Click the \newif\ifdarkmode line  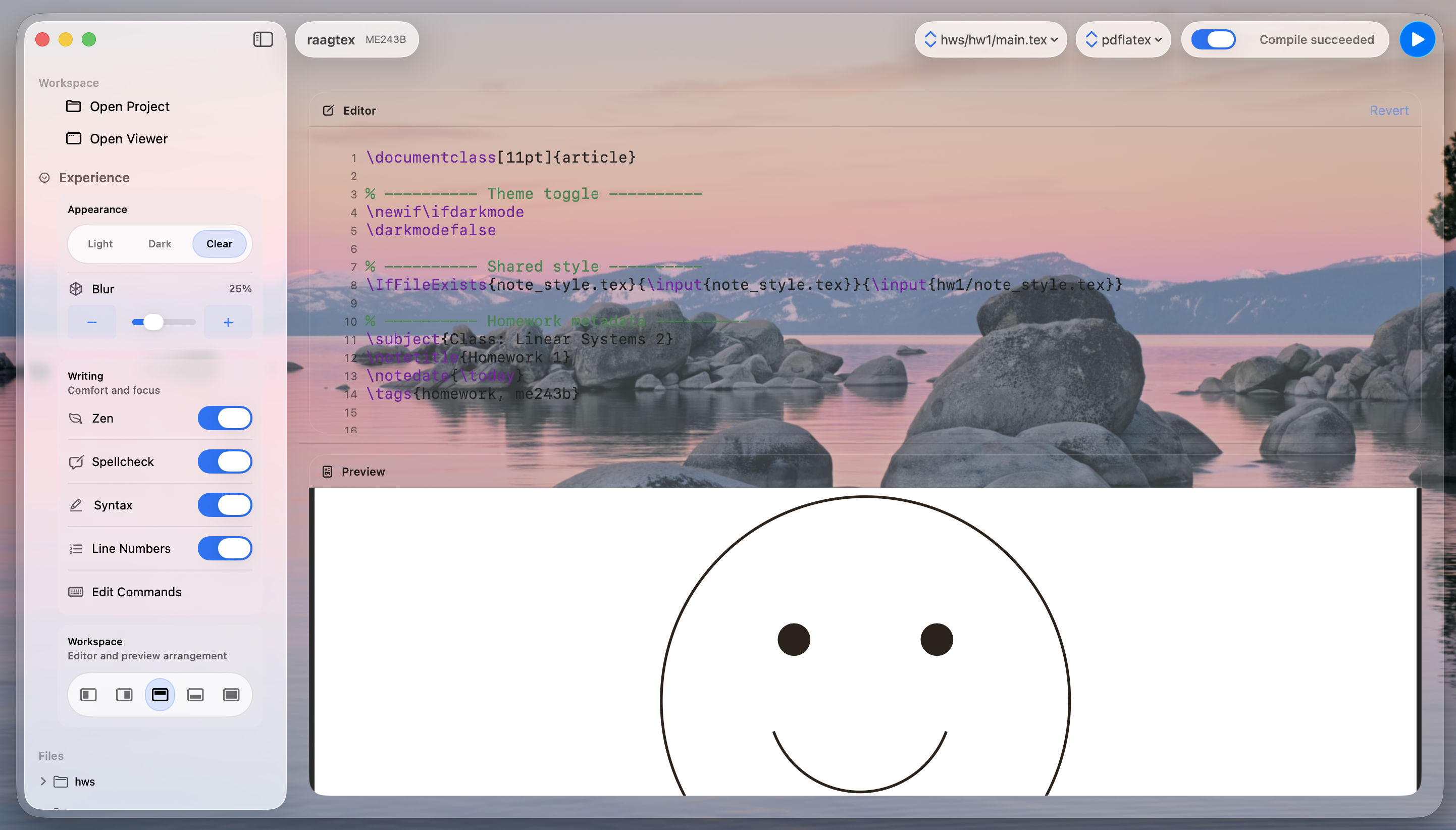[x=444, y=212]
